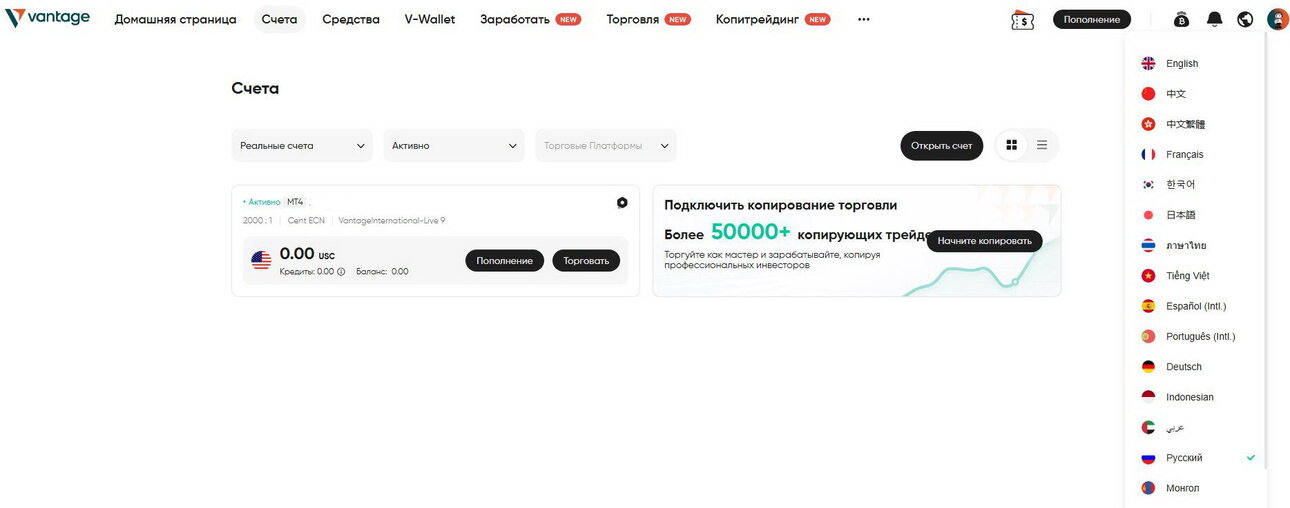Switch to list view layout

point(1041,145)
